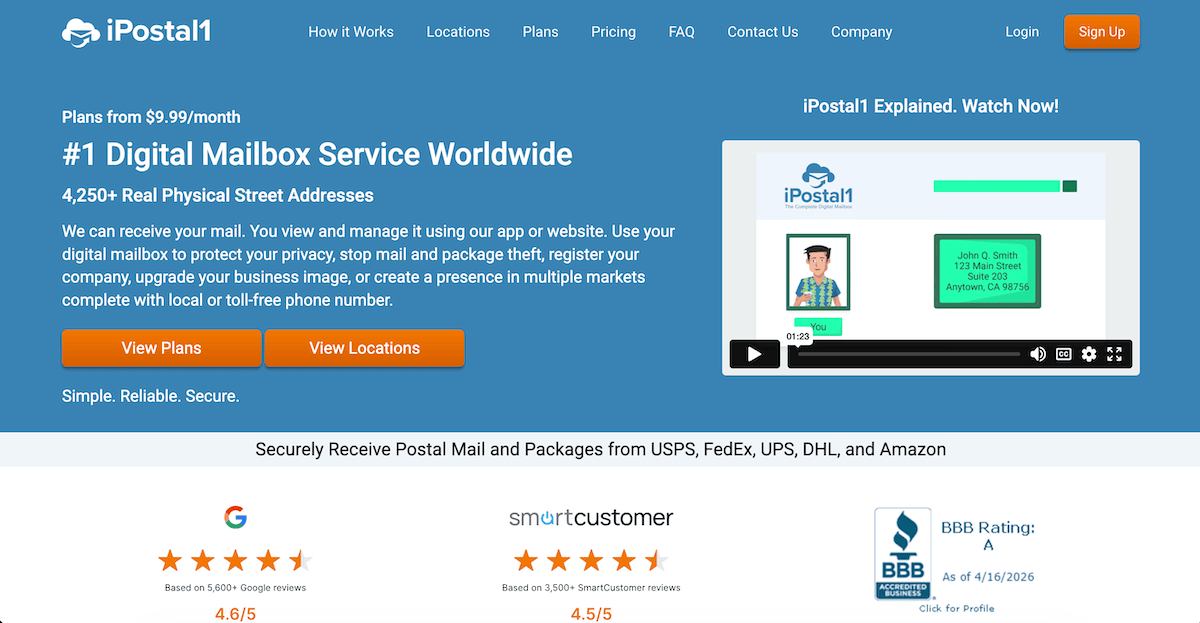Toggle closed captions on the video

click(1064, 354)
